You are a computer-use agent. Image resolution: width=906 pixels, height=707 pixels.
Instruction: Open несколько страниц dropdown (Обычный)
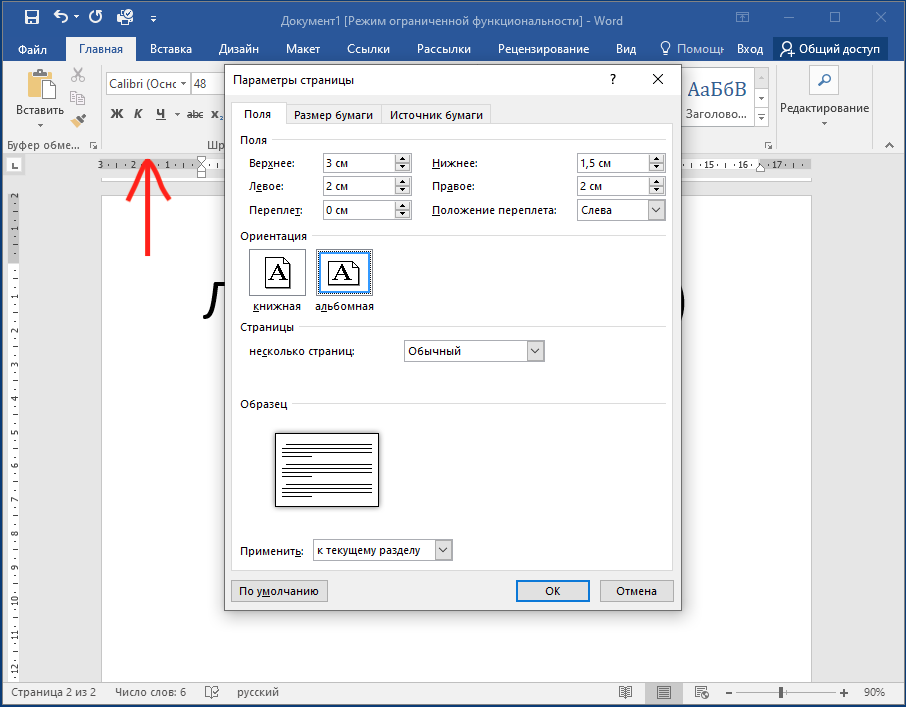[474, 351]
